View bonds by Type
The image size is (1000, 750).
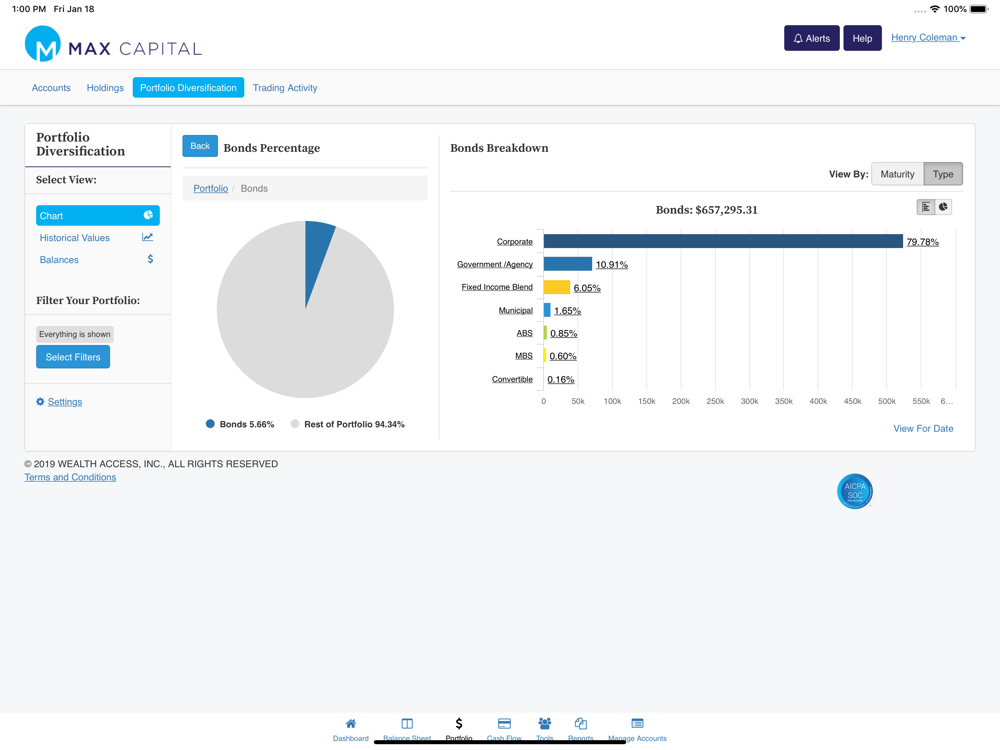pos(943,174)
